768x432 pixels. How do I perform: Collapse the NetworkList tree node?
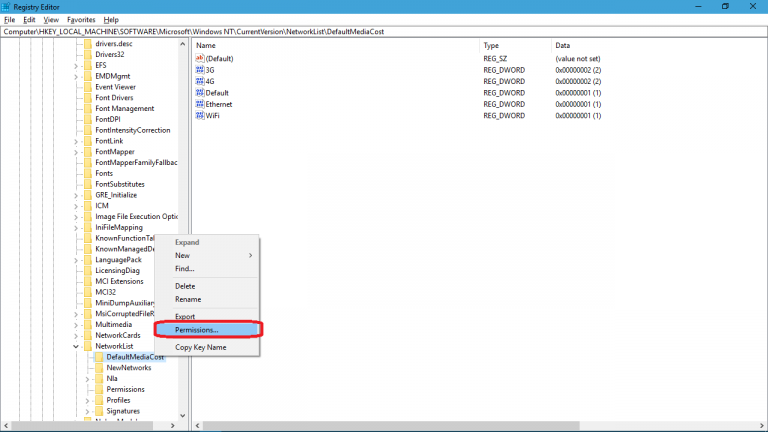tap(76, 346)
